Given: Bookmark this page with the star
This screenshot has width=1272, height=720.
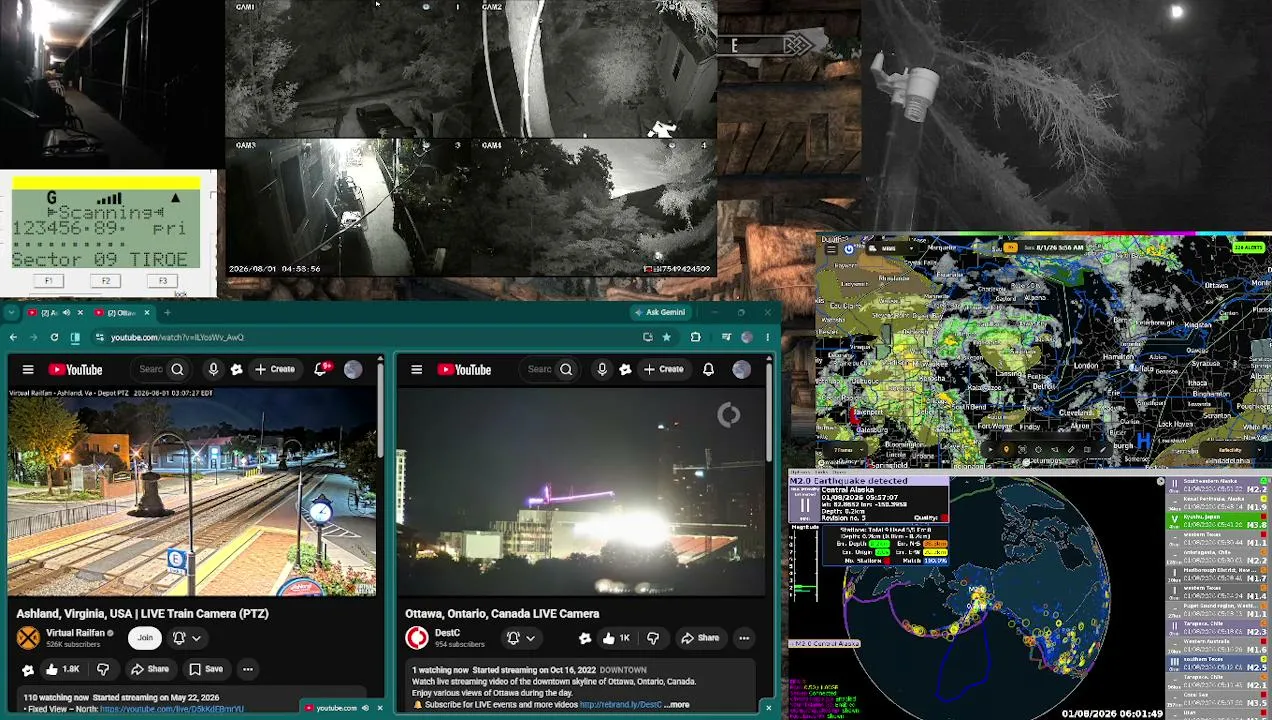Looking at the screenshot, I should [666, 337].
